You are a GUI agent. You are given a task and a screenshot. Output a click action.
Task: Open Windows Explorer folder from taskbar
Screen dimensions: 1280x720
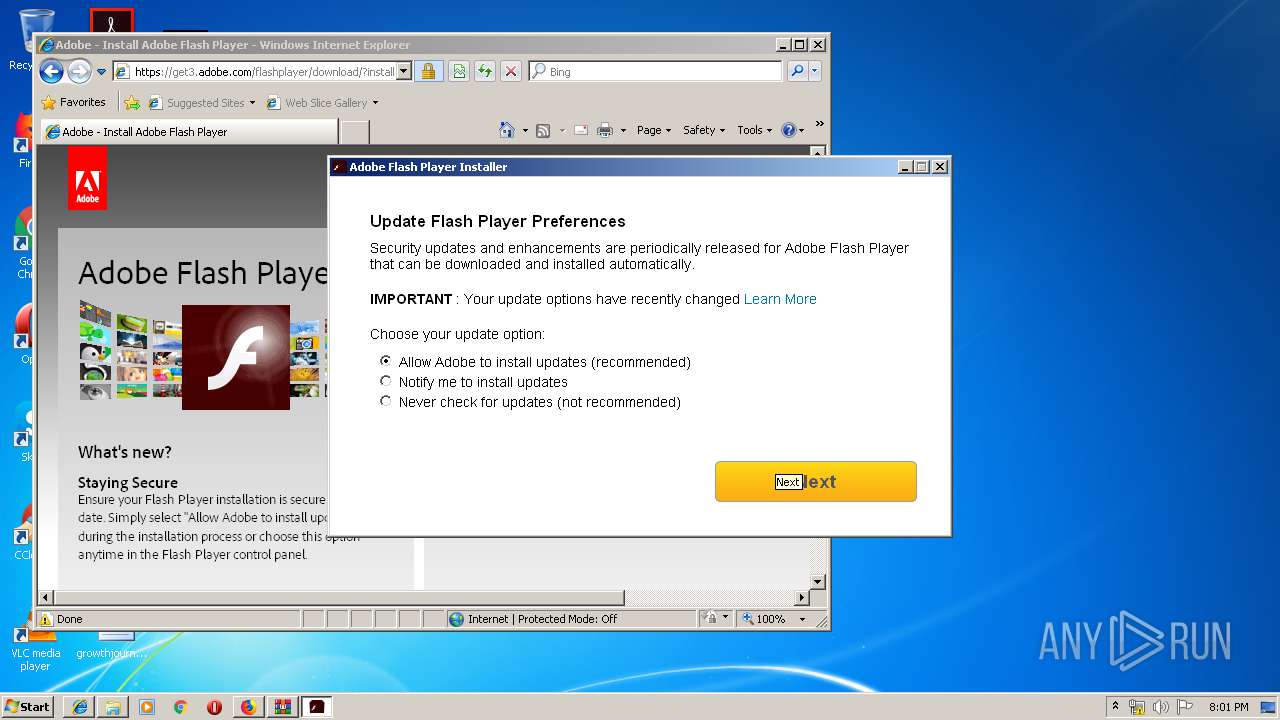[113, 707]
